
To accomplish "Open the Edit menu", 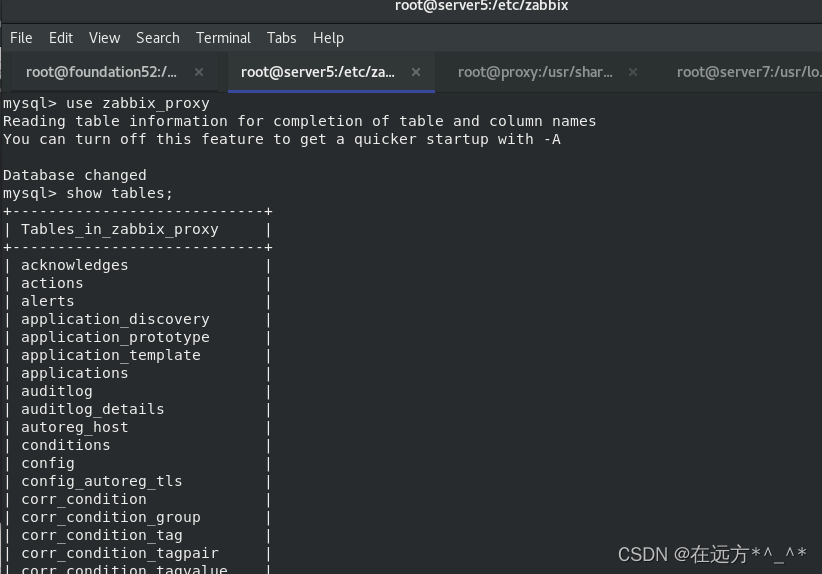I will tap(61, 38).
